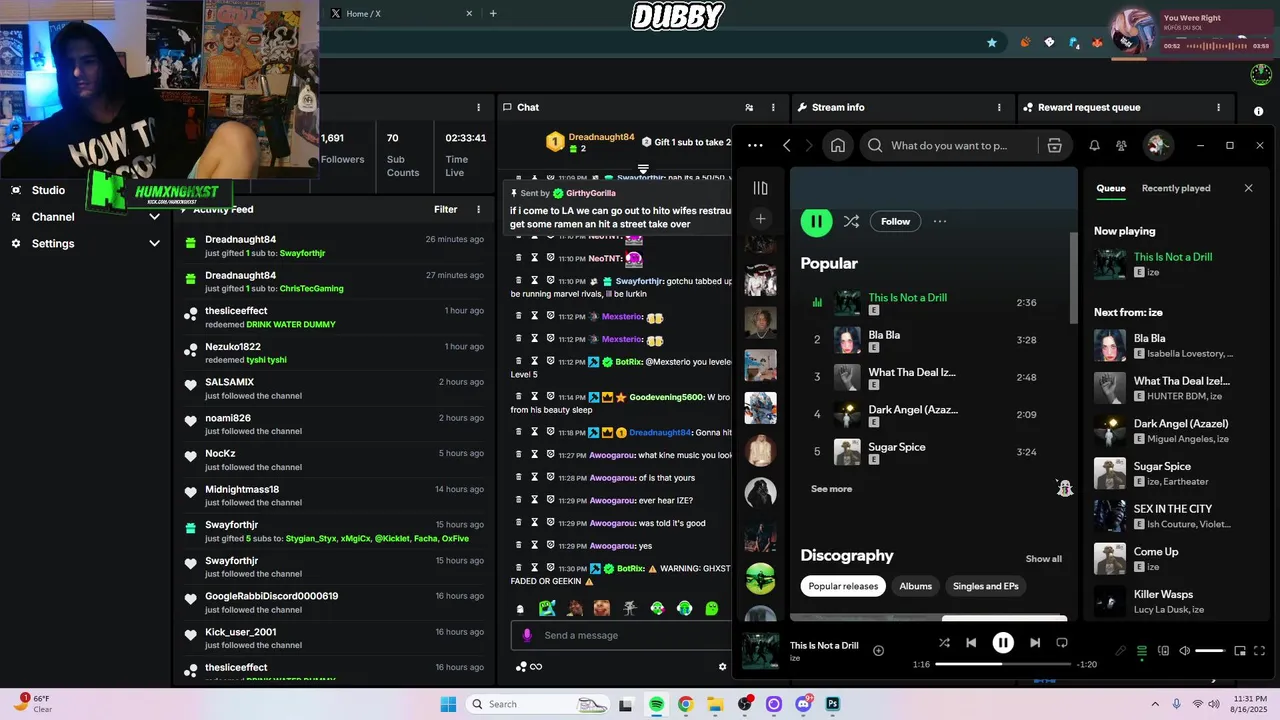The height and width of the screenshot is (720, 1280).
Task: Skip to previous track
Action: [x=971, y=643]
